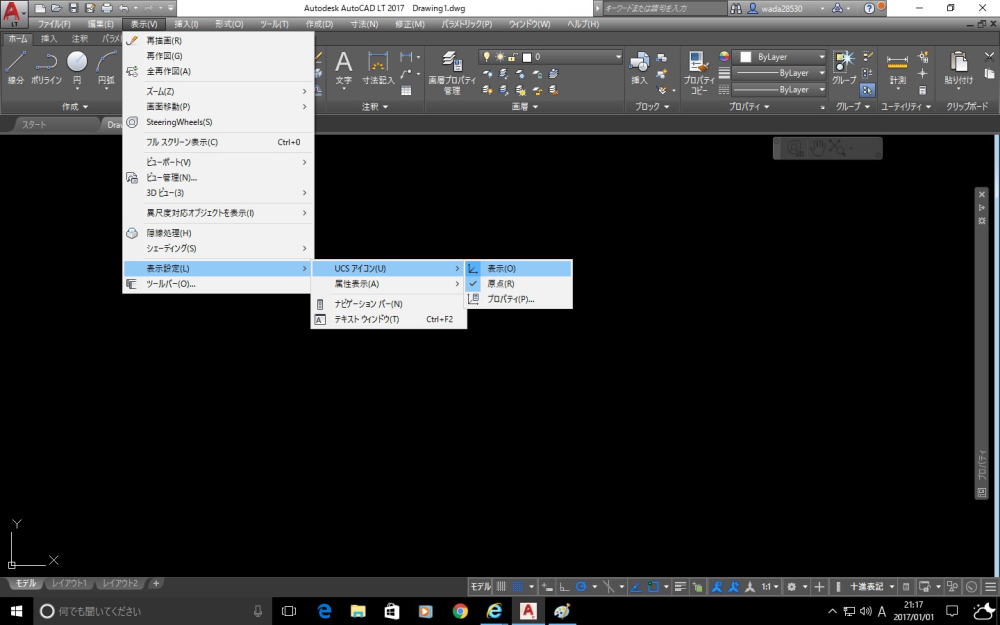Click ビュー管理(N)... menu entry
Screen dimensions: 1000x625
(217, 177)
